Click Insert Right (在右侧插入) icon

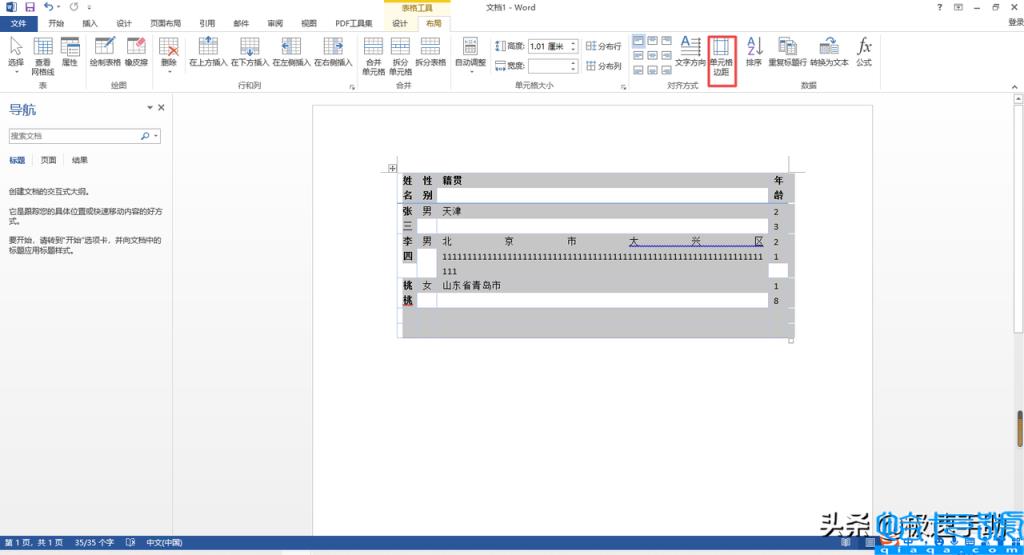click(333, 53)
